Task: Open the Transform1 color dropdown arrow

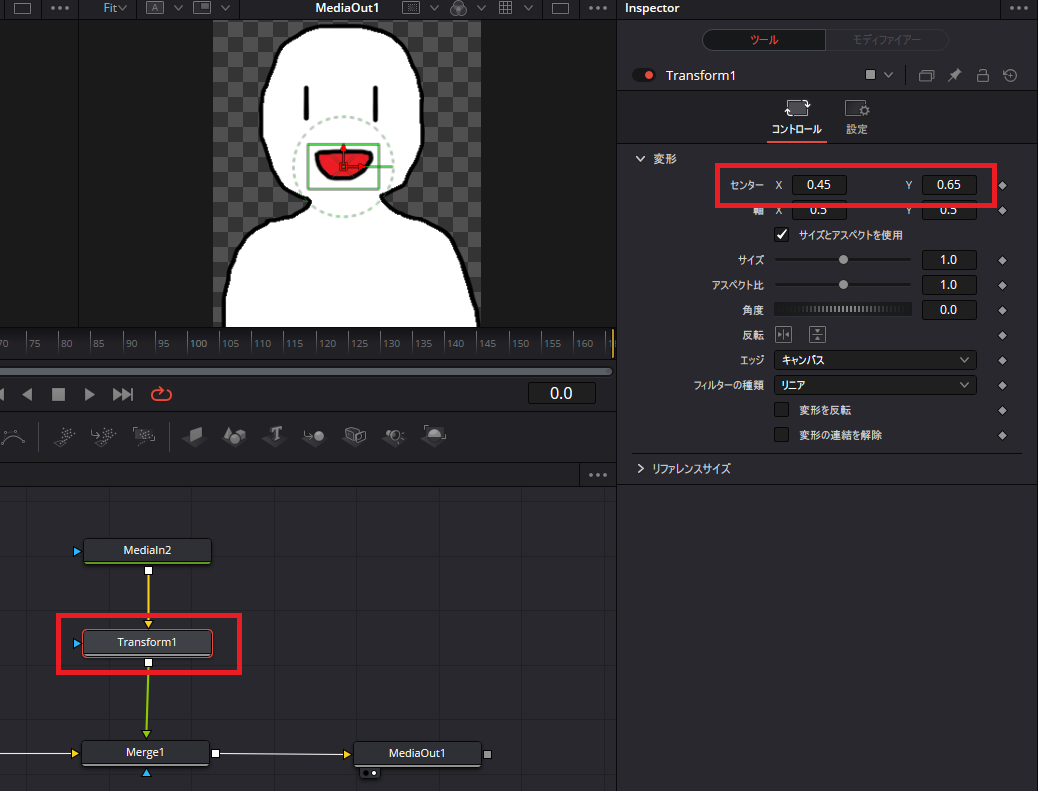Action: 888,75
